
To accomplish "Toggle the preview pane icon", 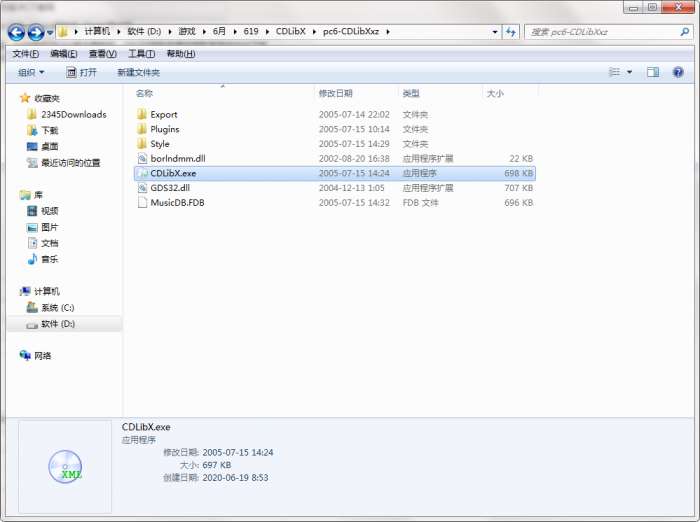I will [653, 72].
